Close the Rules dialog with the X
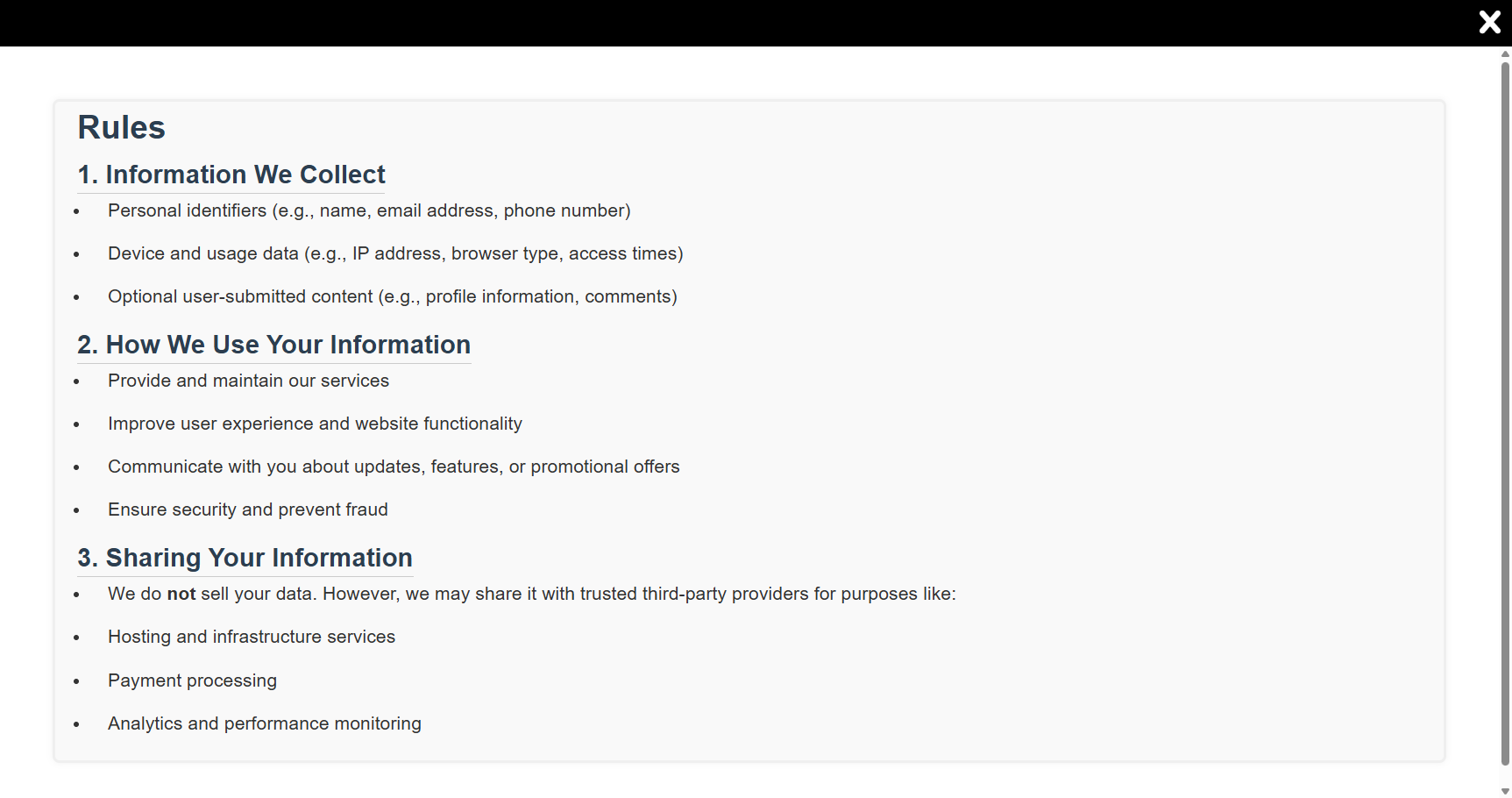Viewport: 1512px width, 798px height. coord(1489,22)
